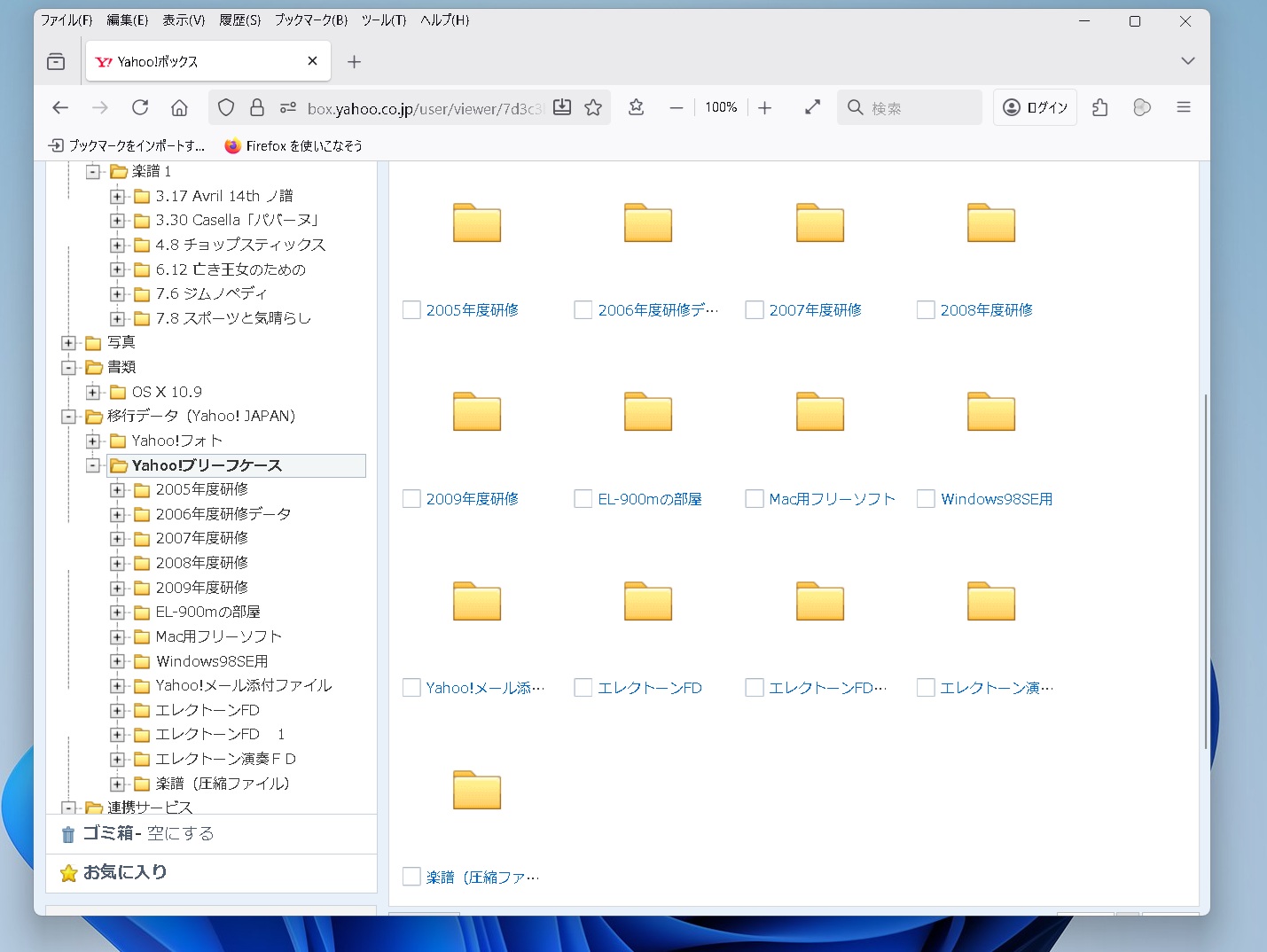
Task: Expand the OS X 10.9 tree folder
Action: 93,392
